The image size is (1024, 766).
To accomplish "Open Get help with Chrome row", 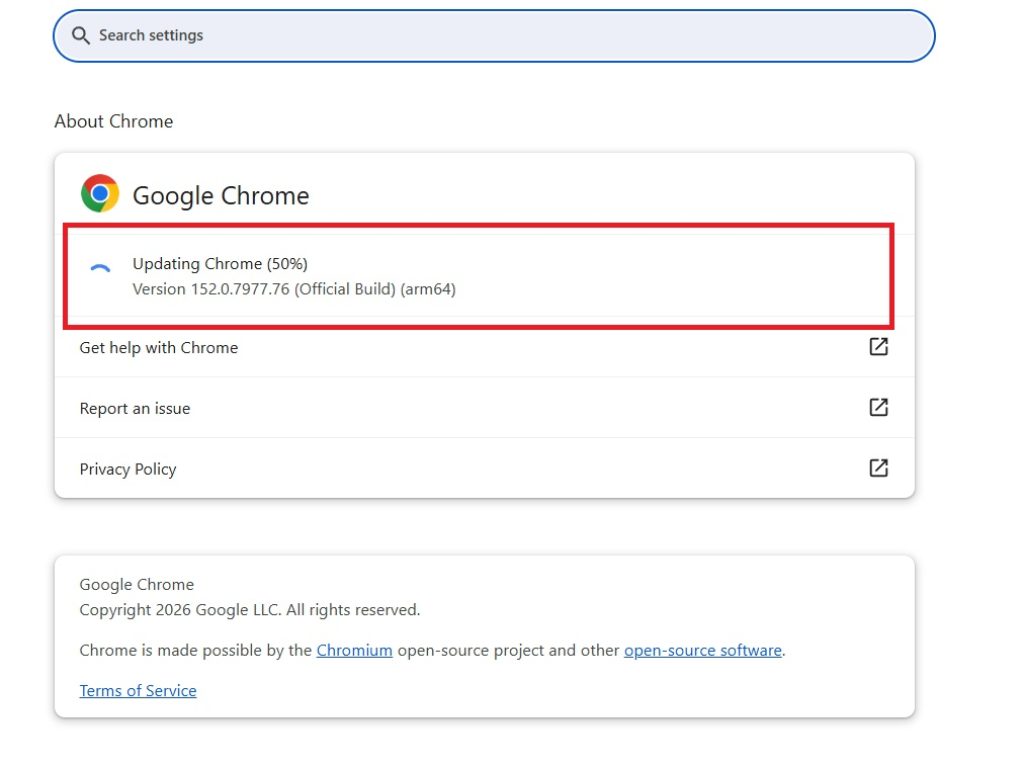I will pos(485,347).
